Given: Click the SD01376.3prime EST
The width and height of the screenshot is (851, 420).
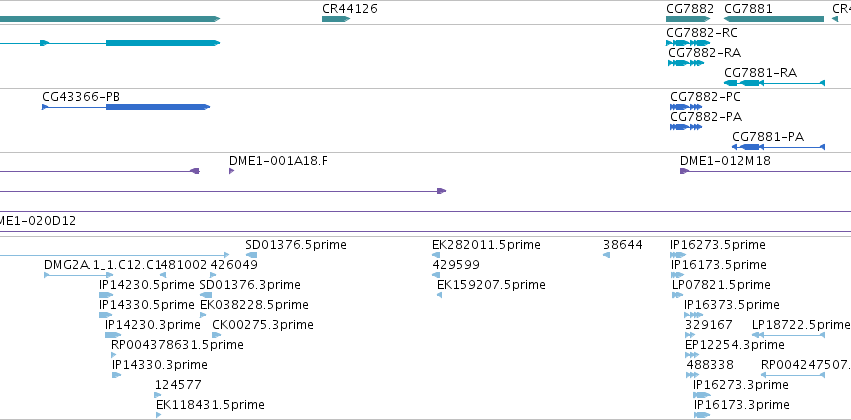Looking at the screenshot, I should 206,295.
